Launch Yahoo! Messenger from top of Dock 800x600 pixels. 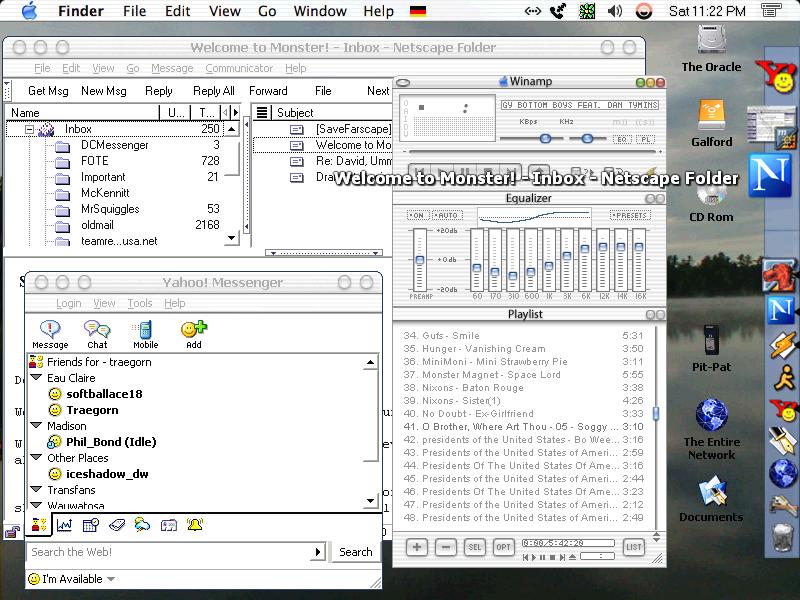click(x=778, y=77)
